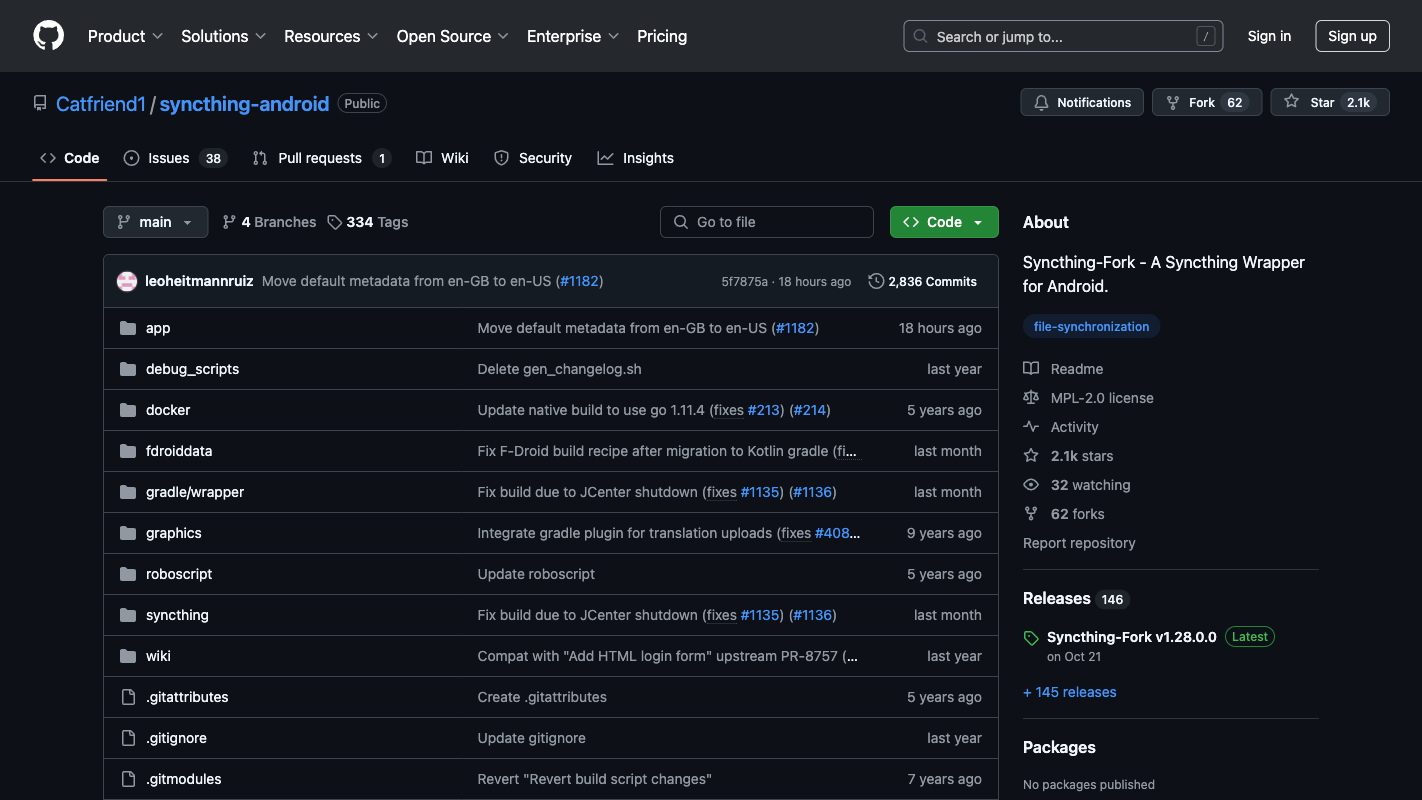Click the .gitattributes file icon

128,697
